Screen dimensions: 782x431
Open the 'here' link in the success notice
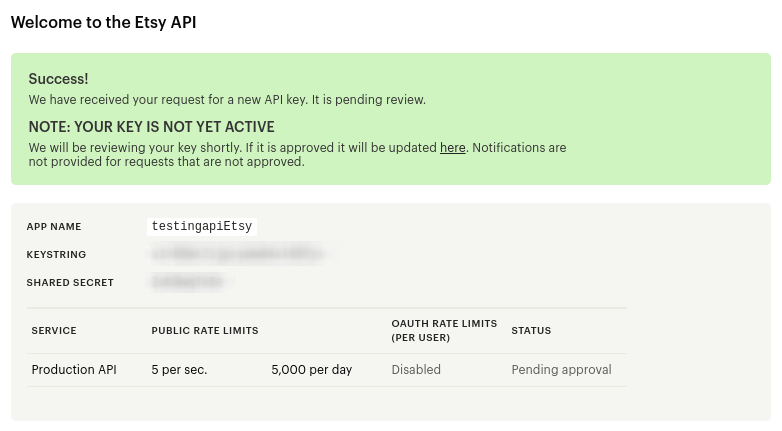pyautogui.click(x=452, y=148)
